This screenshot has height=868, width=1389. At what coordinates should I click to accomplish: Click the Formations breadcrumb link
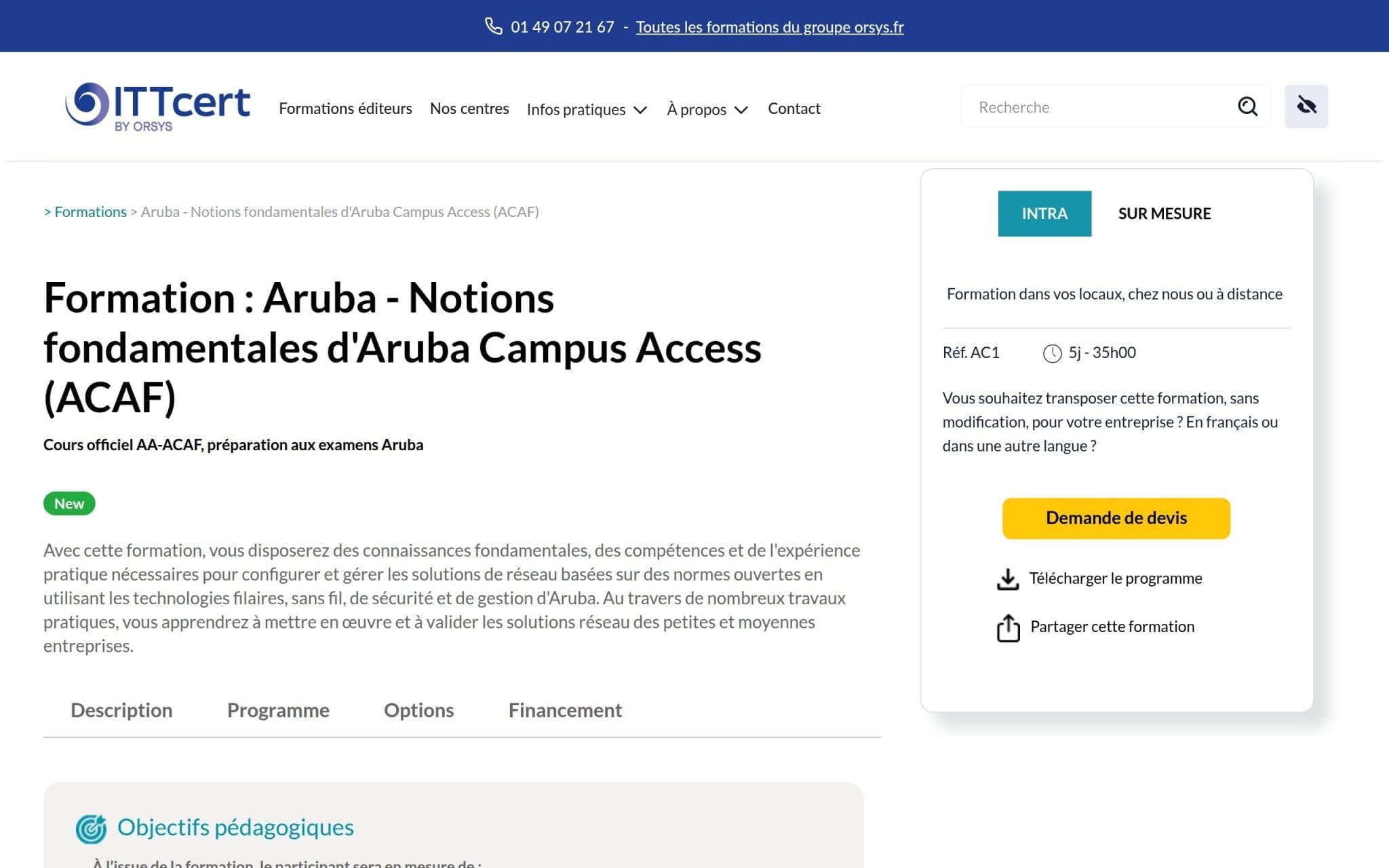(x=90, y=212)
